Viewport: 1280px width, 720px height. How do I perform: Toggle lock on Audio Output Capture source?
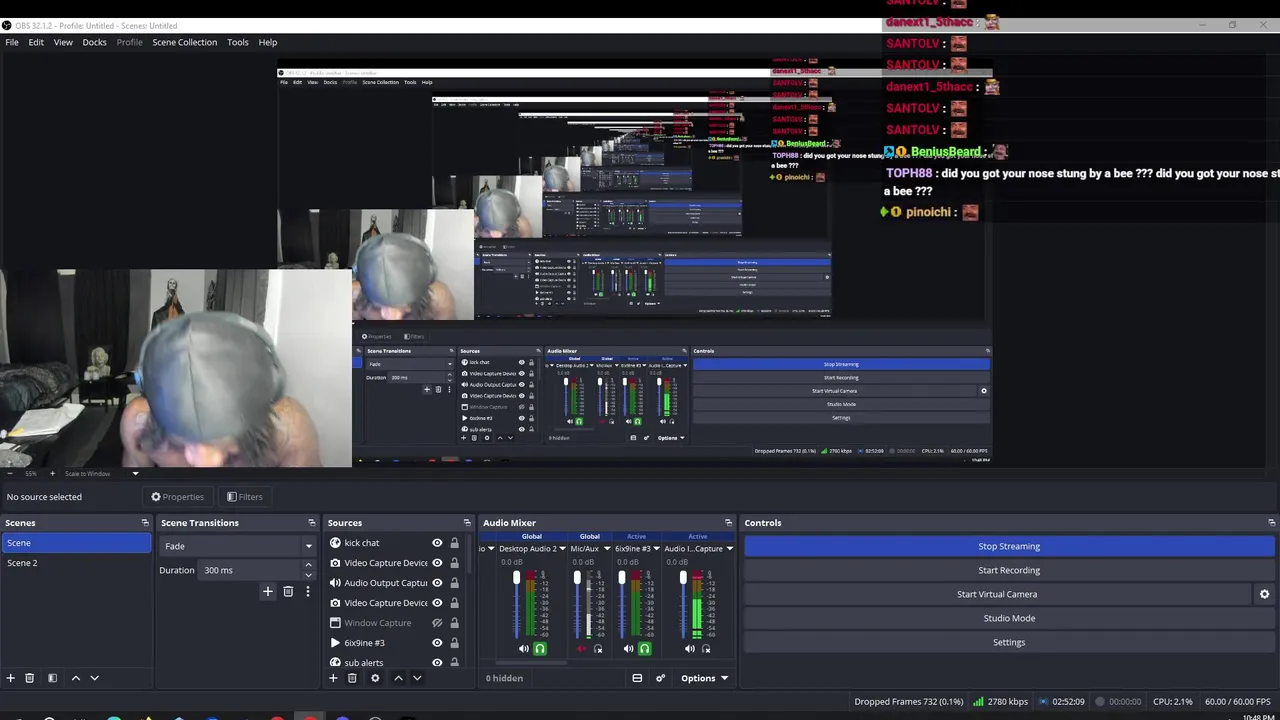(x=454, y=583)
